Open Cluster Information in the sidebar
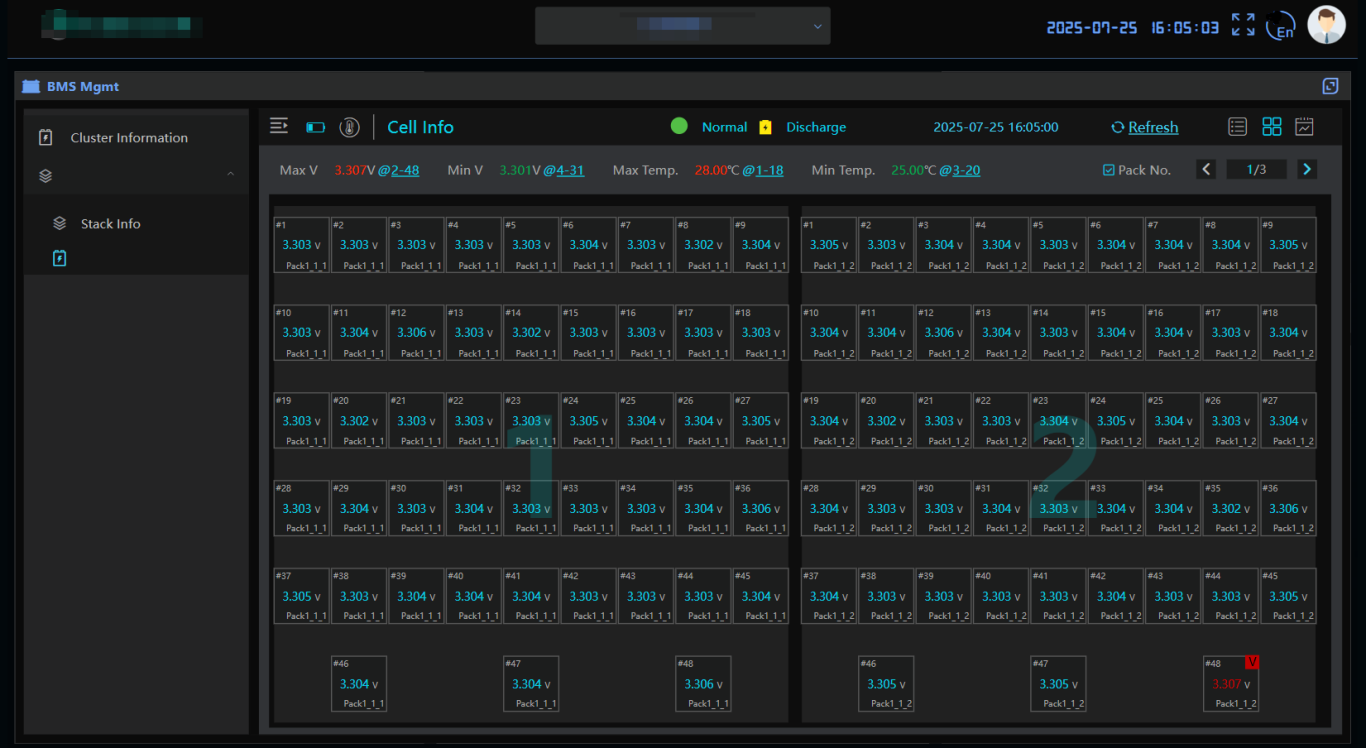The image size is (1366, 748). coord(129,138)
